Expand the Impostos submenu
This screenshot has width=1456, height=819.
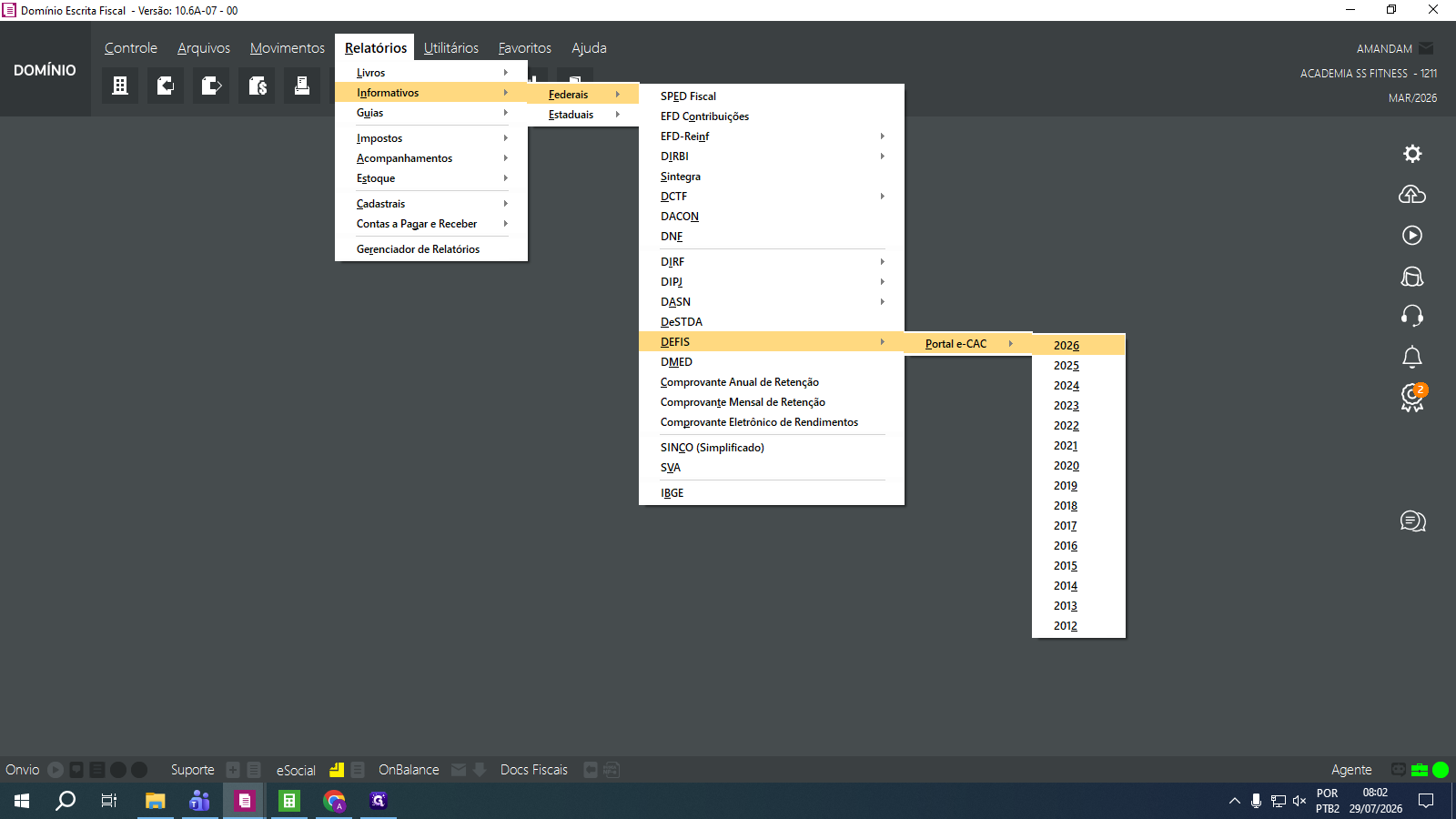click(431, 138)
